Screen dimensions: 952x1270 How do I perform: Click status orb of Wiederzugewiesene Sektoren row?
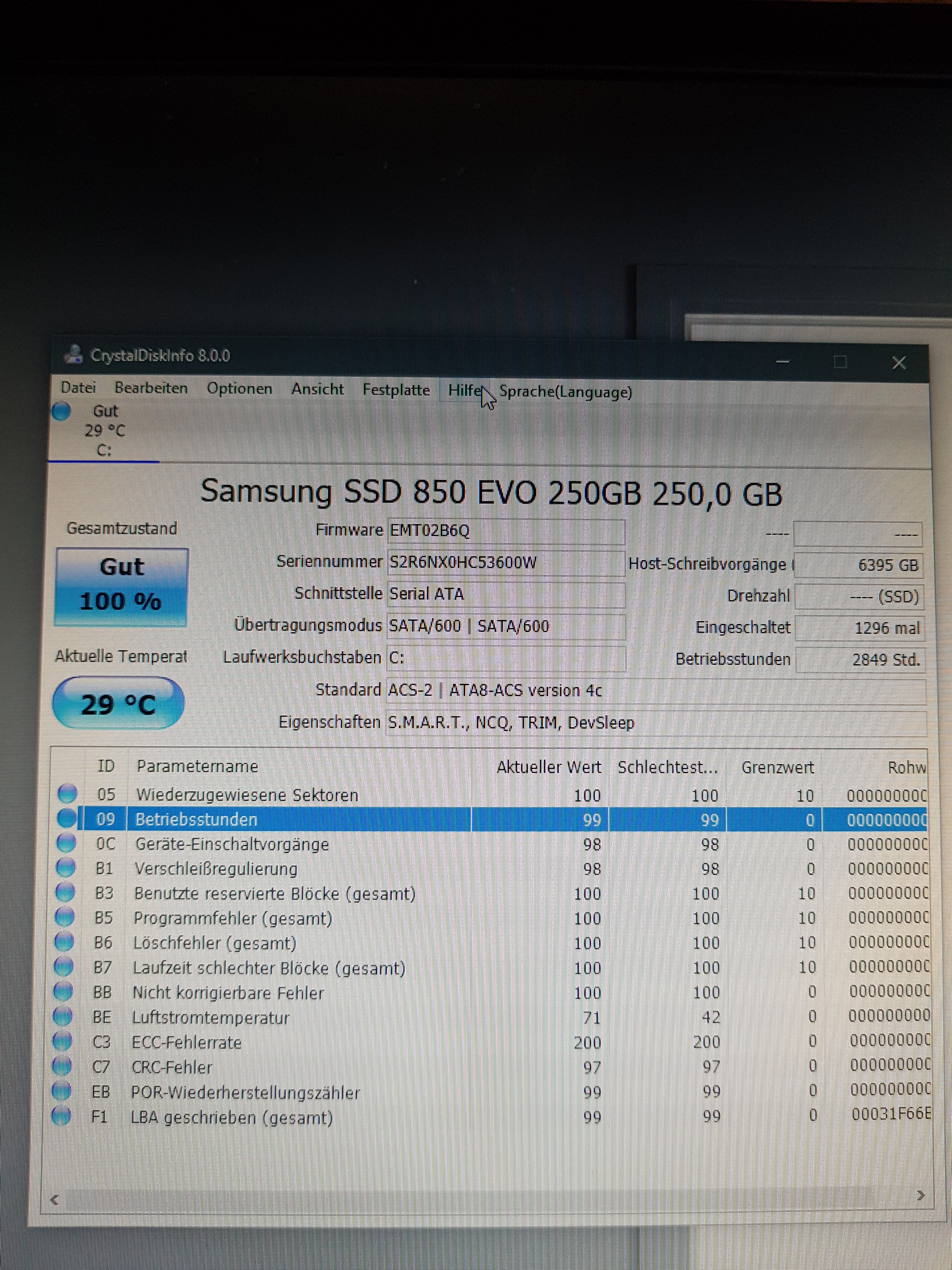68,793
